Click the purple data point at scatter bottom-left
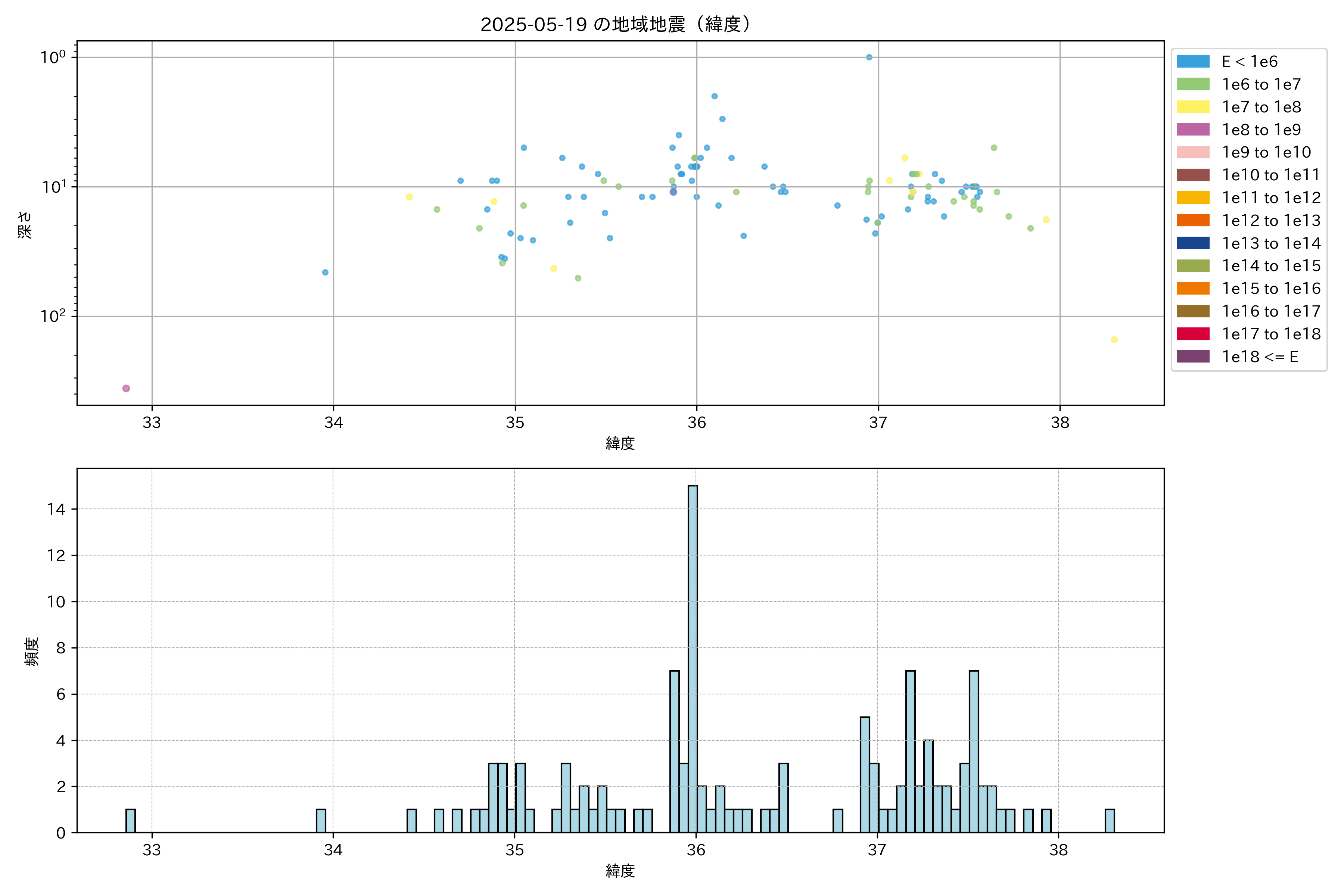 coord(126,389)
